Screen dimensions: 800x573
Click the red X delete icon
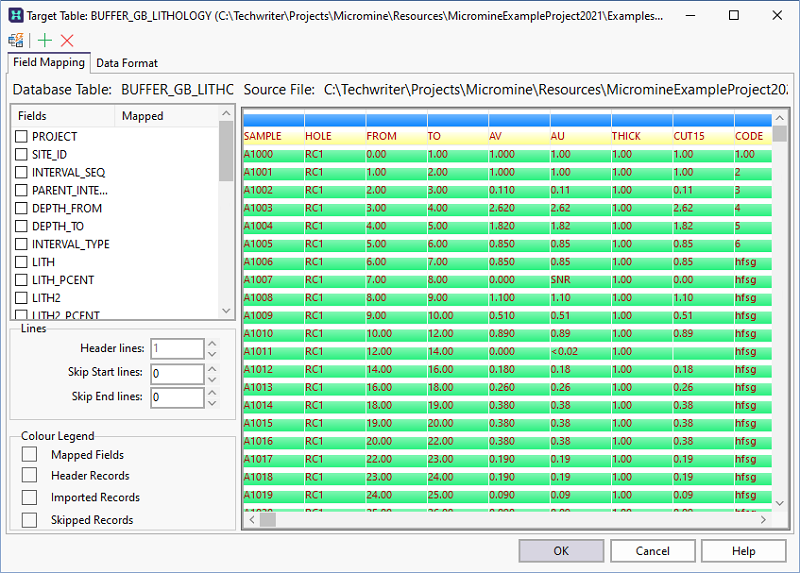pos(67,40)
